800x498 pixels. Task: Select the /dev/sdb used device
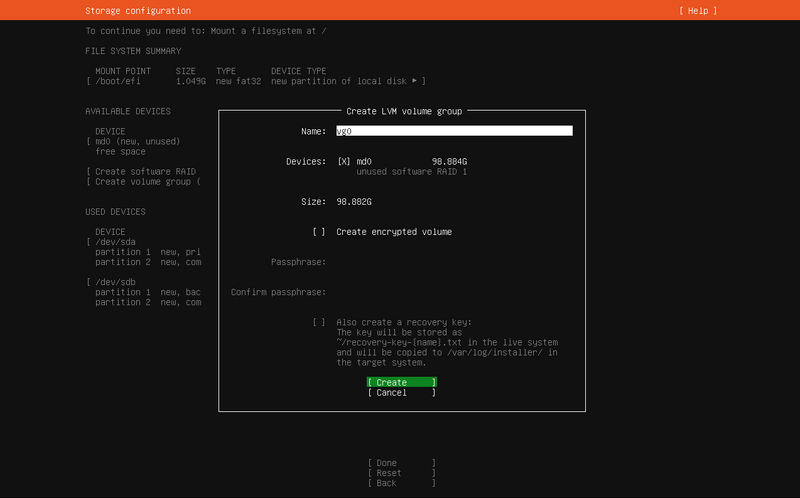pyautogui.click(x=115, y=282)
